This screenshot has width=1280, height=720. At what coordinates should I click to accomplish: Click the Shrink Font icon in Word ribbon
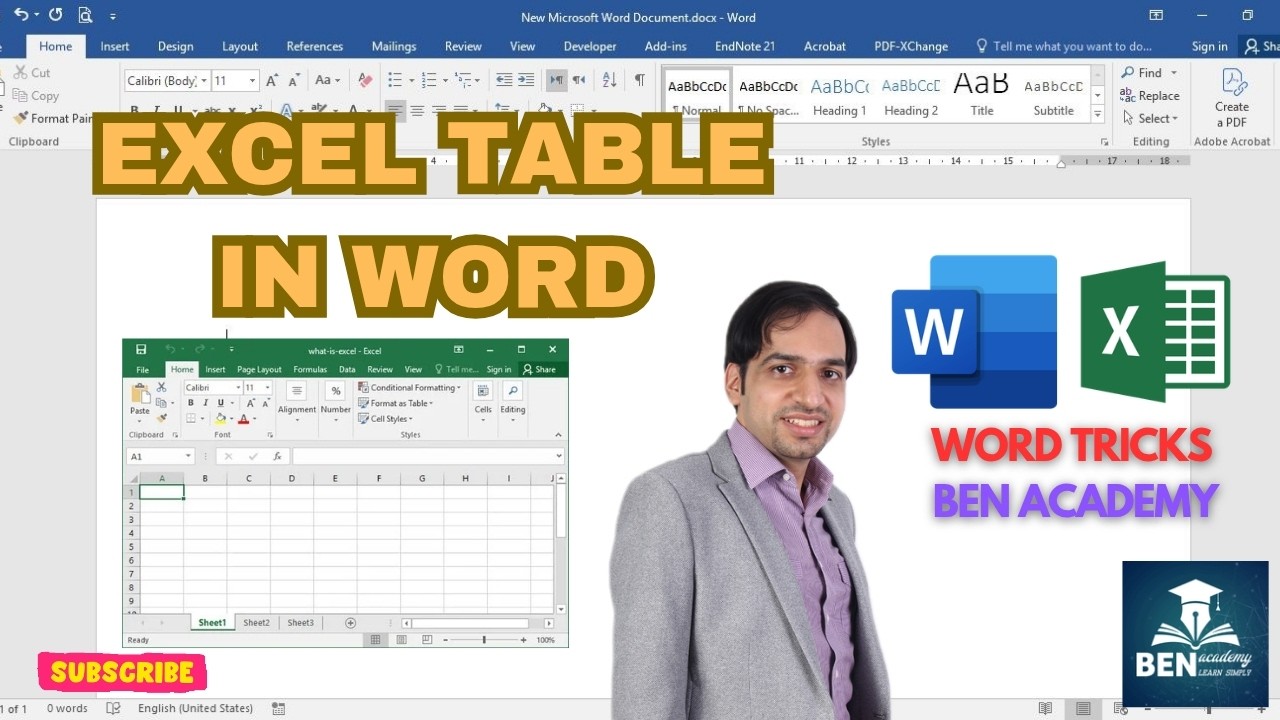pos(295,80)
